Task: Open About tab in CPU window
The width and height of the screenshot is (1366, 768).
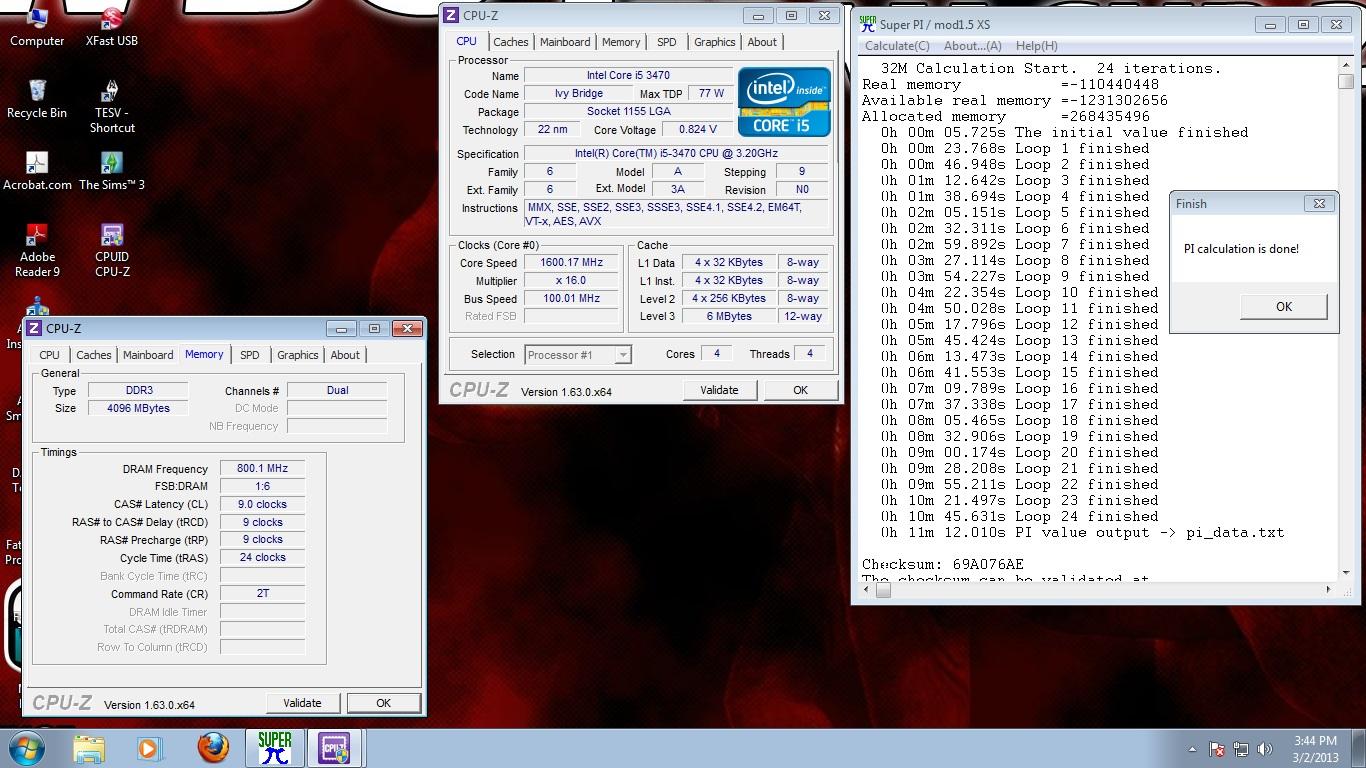Action: 762,42
